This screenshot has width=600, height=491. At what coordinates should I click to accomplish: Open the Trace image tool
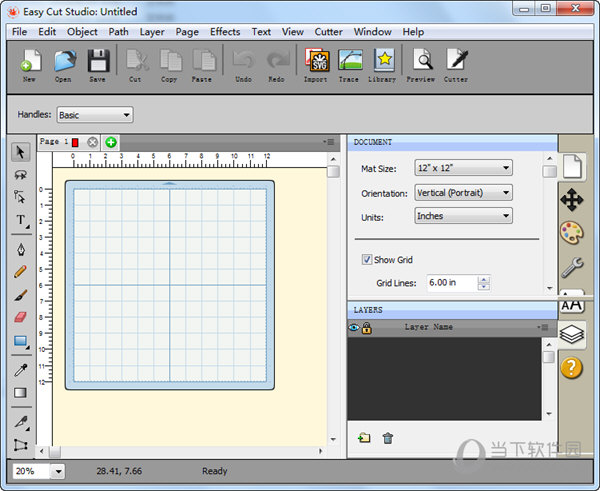(x=350, y=60)
